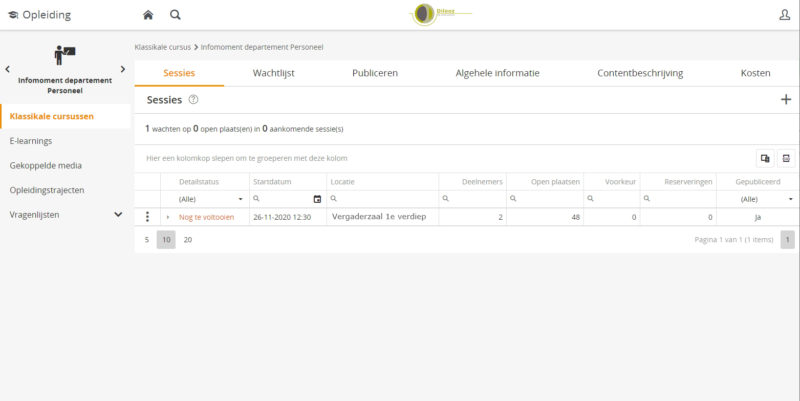Click the classroom trainer icon

pyautogui.click(x=65, y=55)
